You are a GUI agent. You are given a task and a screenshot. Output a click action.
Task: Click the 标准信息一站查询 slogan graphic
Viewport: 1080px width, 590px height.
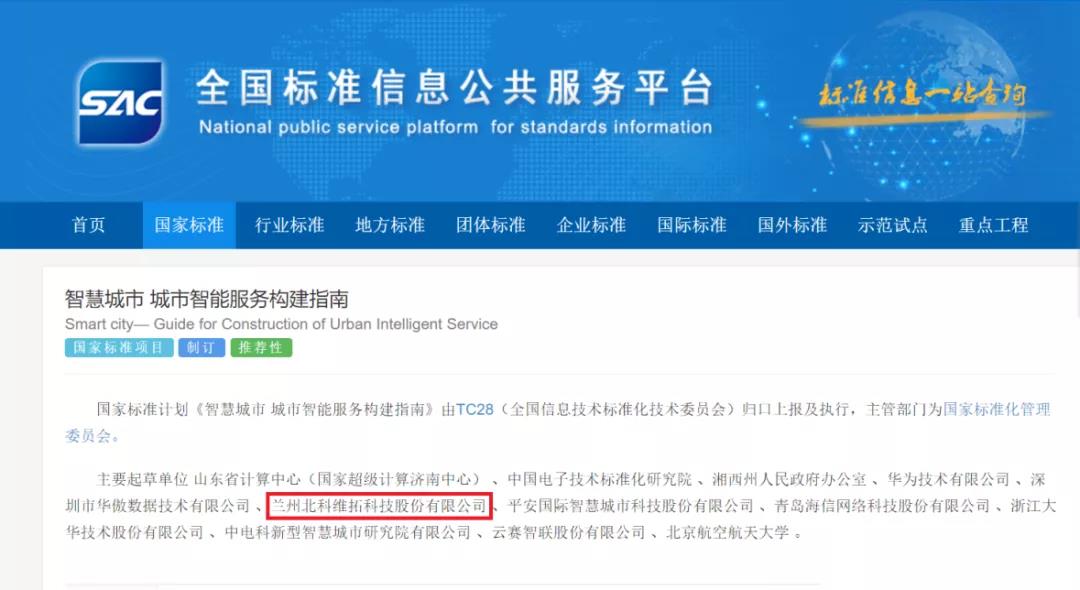(x=922, y=95)
